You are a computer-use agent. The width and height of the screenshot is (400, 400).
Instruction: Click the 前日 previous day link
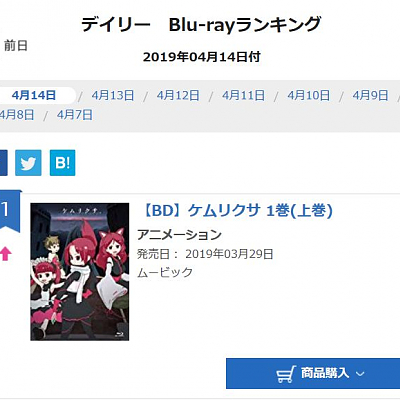[x=16, y=45]
